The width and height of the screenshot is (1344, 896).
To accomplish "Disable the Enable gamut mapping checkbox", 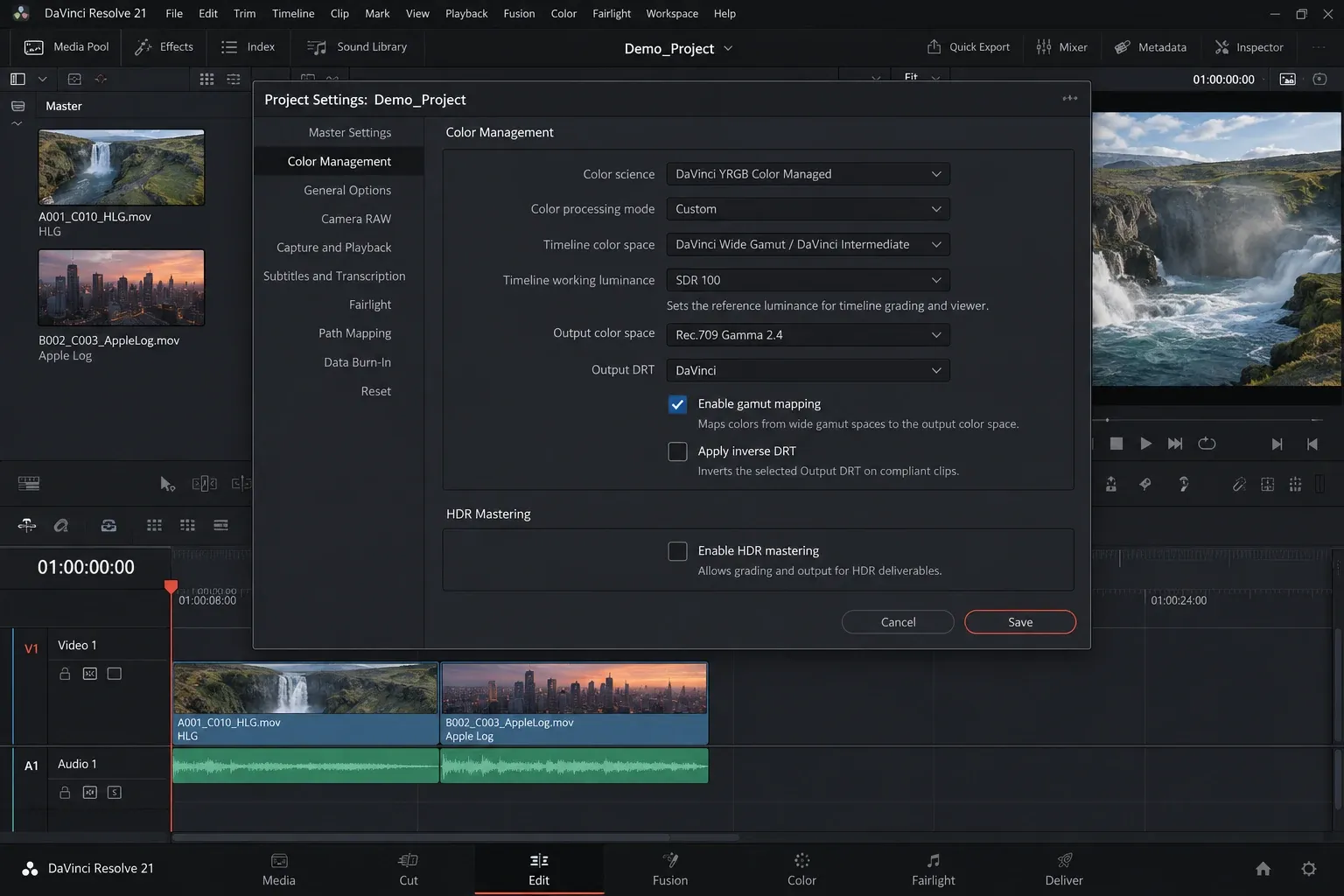I will 677,404.
